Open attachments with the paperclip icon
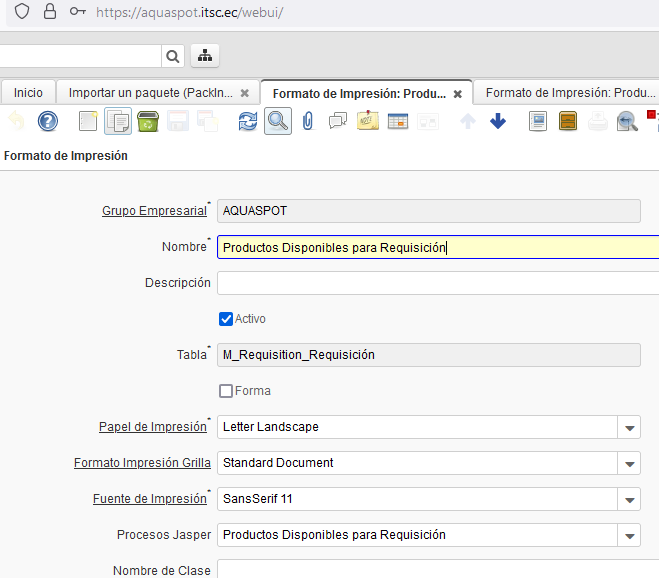Image resolution: width=659 pixels, height=578 pixels. click(307, 122)
